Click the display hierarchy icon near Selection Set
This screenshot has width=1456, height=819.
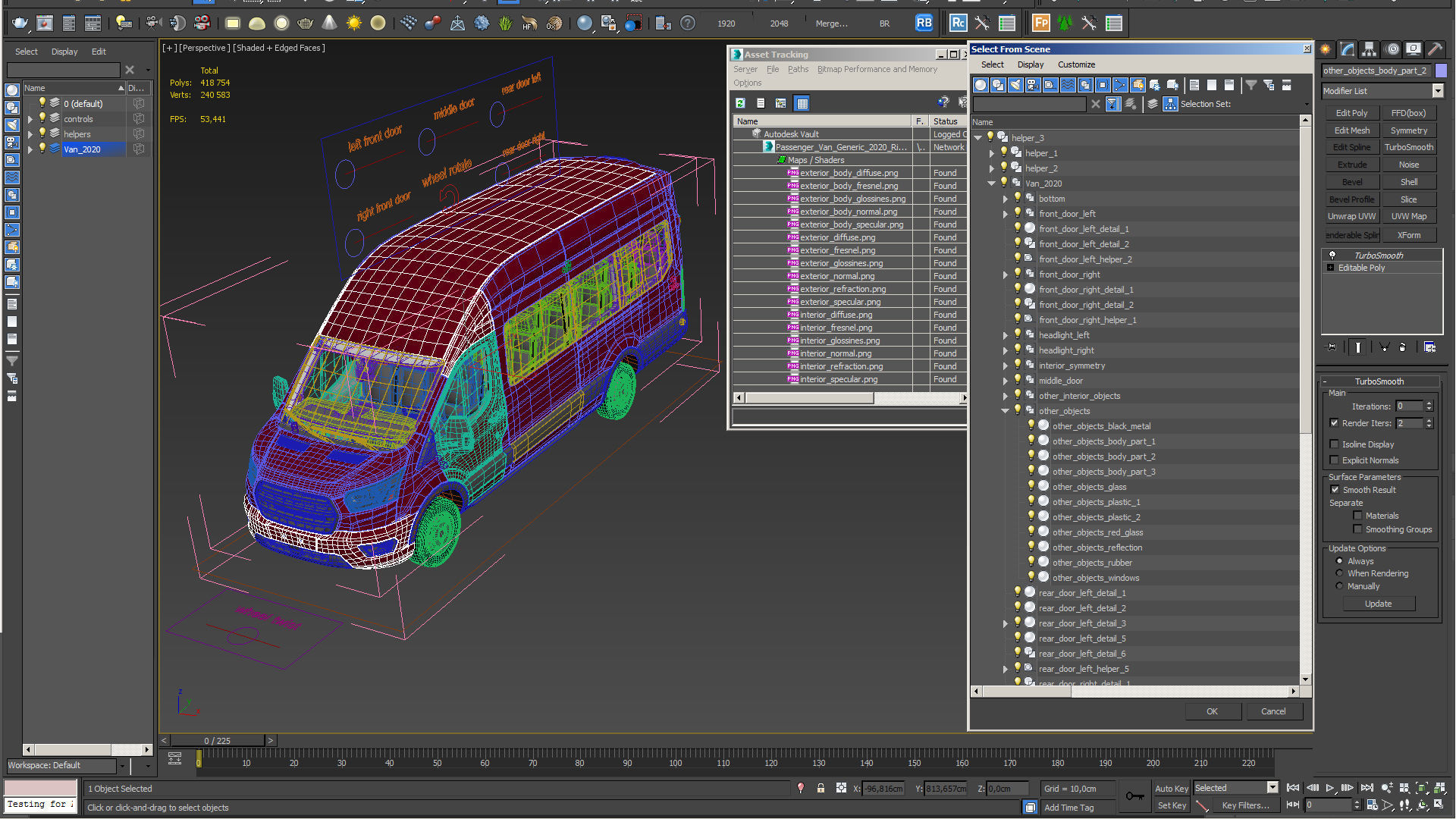point(1170,104)
